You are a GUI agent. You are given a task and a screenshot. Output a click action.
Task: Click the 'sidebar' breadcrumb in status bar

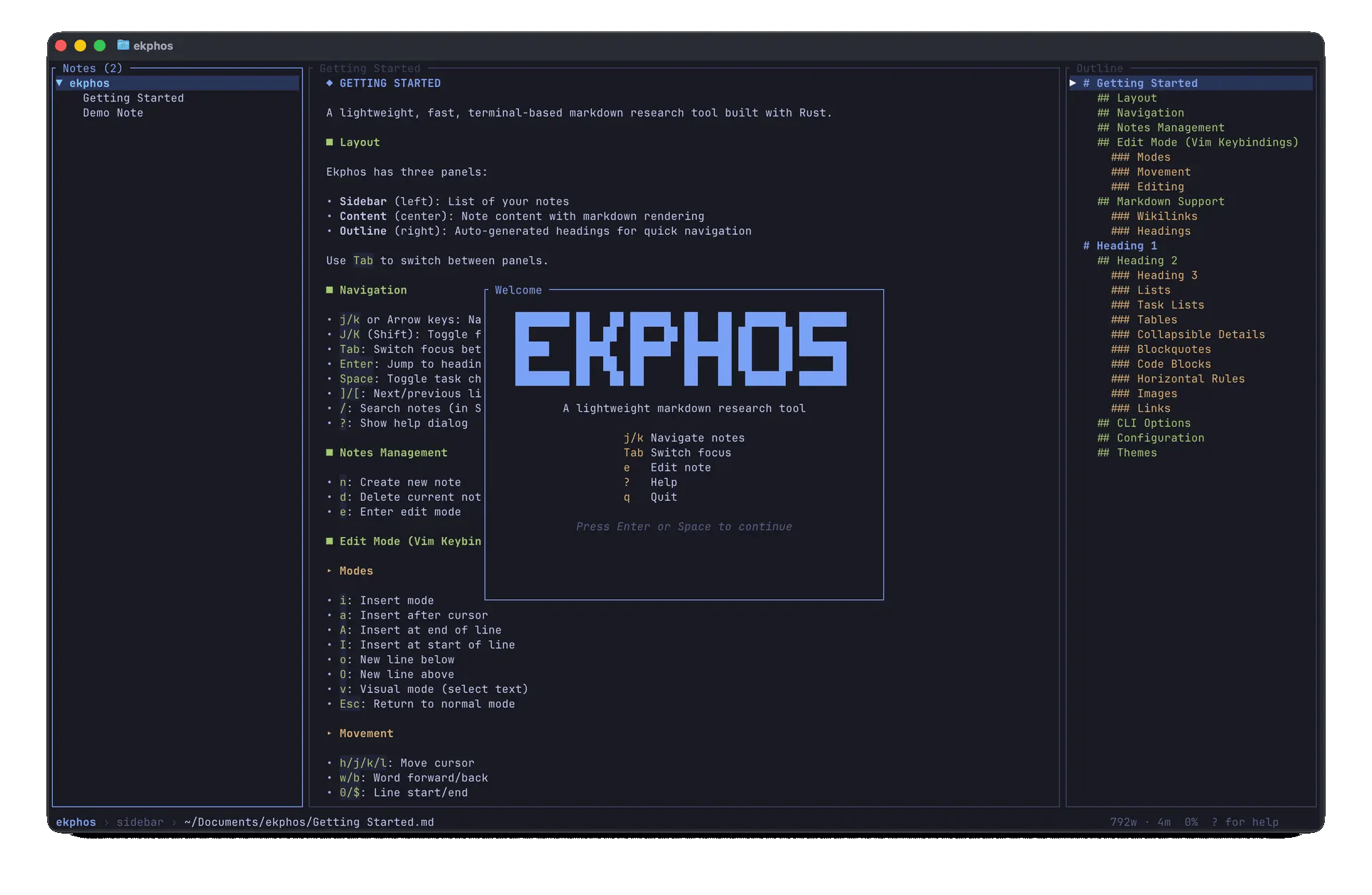tap(139, 822)
